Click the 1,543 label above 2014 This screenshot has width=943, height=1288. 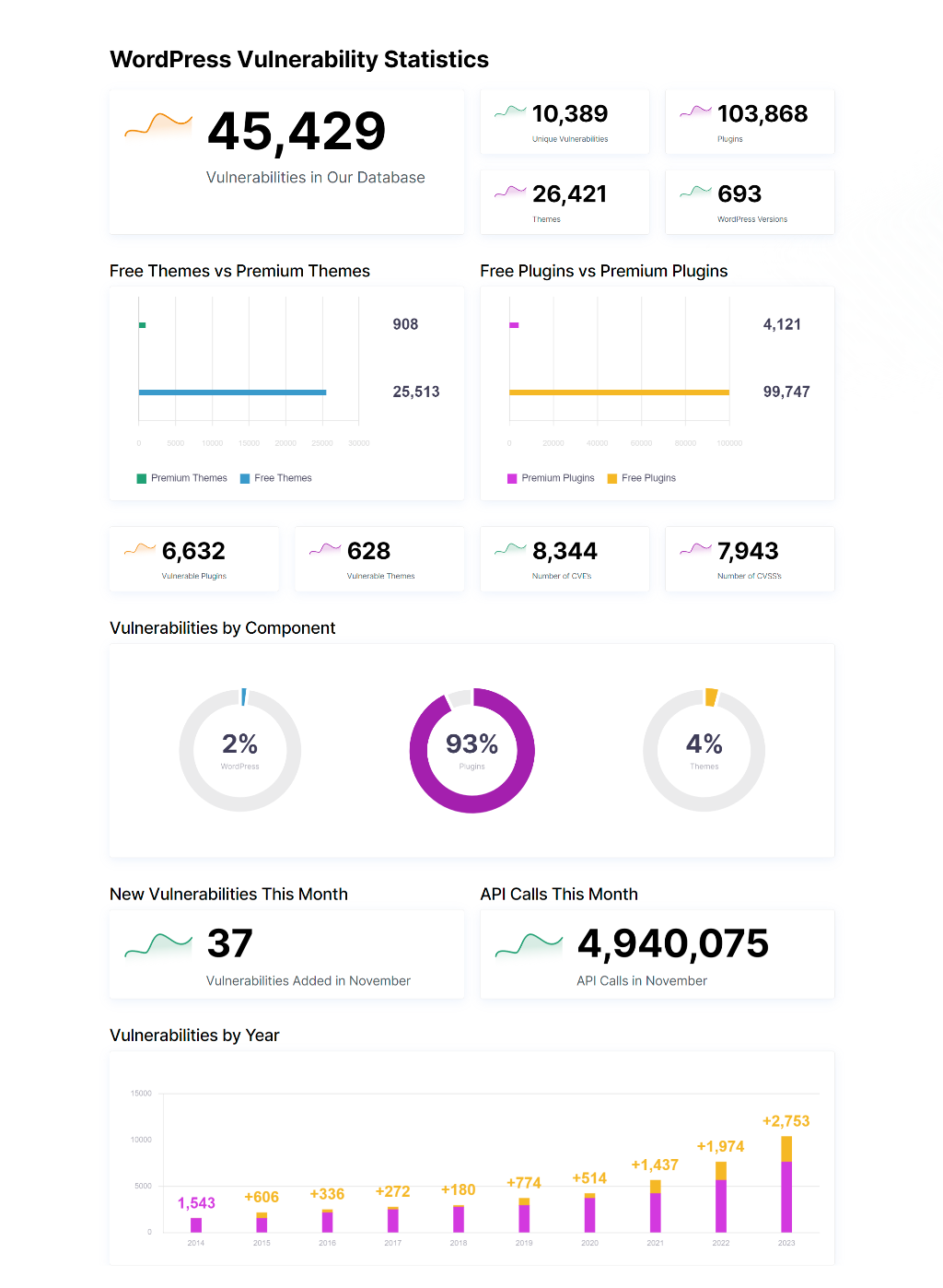coord(196,1202)
